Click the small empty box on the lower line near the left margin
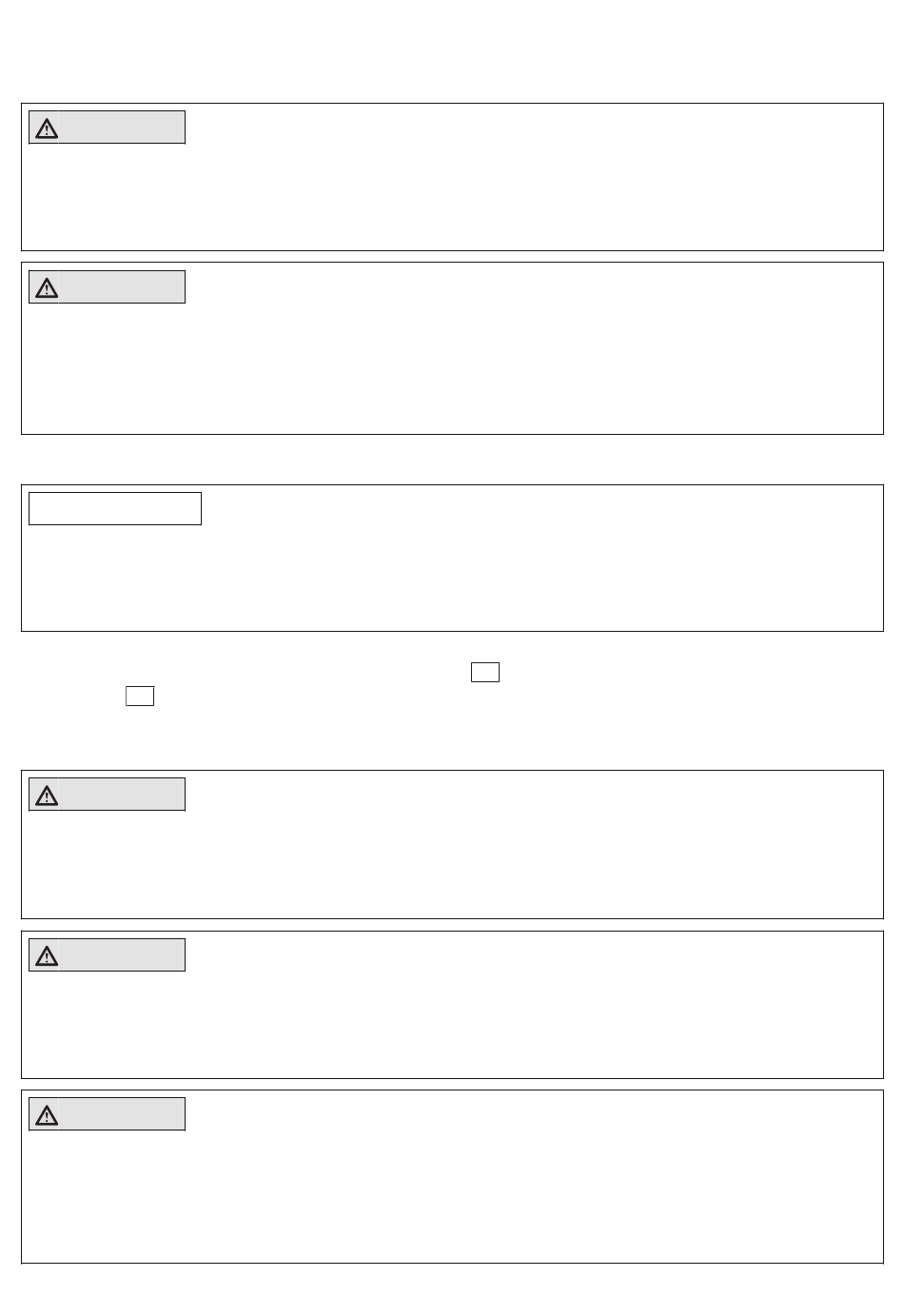Image resolution: width=904 pixels, height=1316 pixels. click(x=140, y=696)
